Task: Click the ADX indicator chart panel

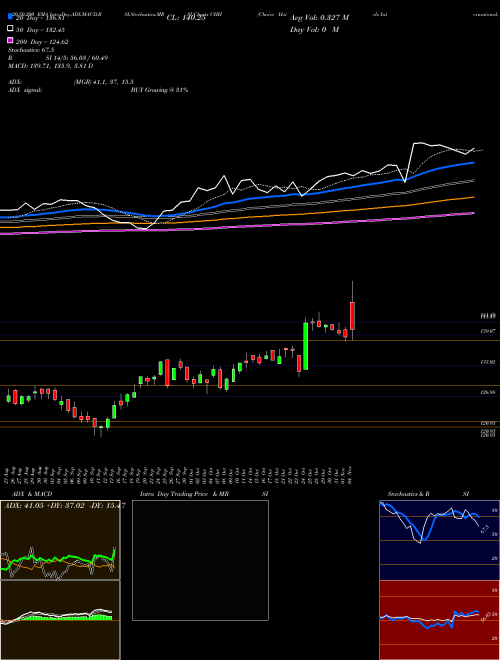Action: tap(60, 540)
